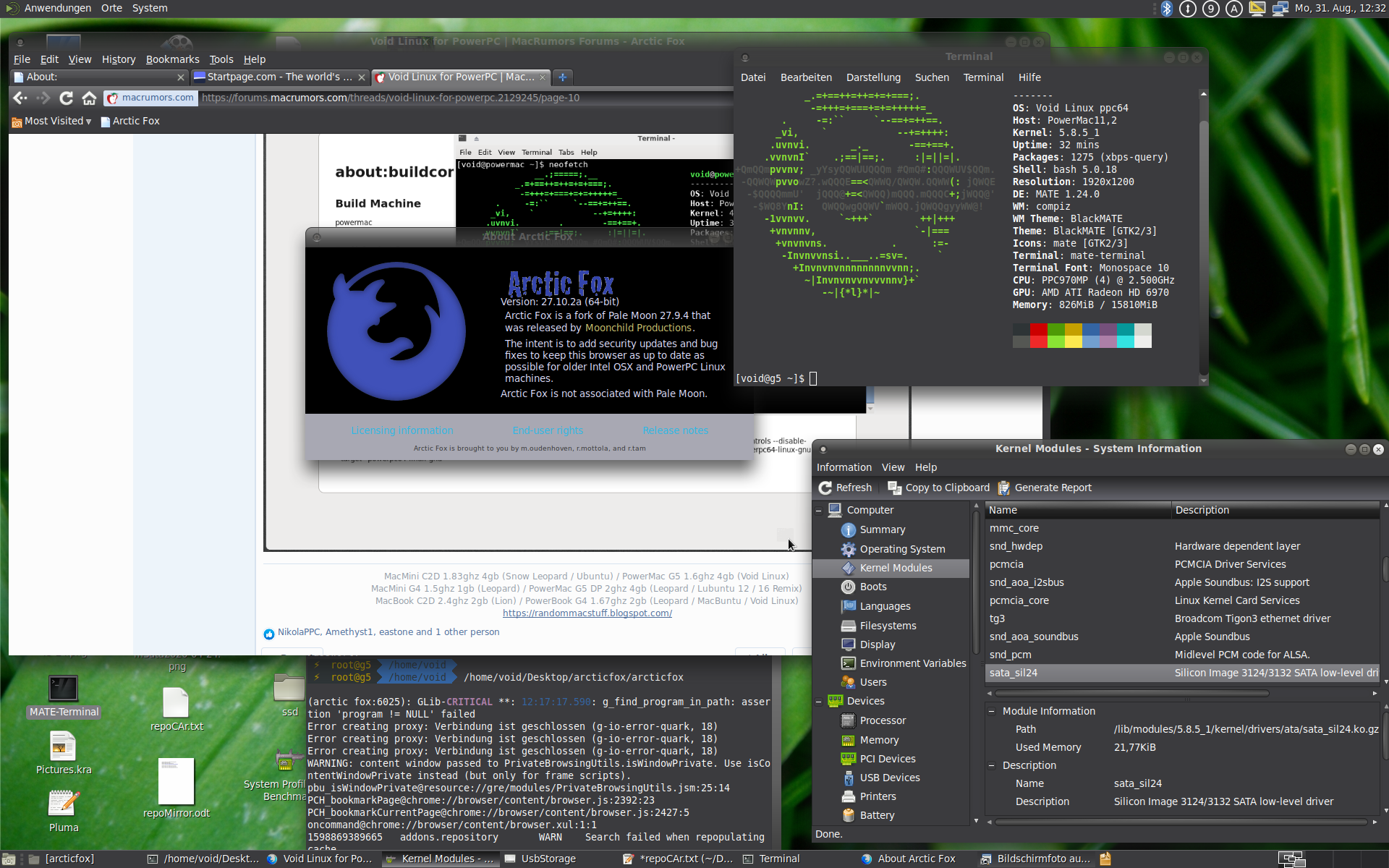This screenshot has width=1389, height=868.
Task: Click the clock in top panel
Action: click(1341, 8)
